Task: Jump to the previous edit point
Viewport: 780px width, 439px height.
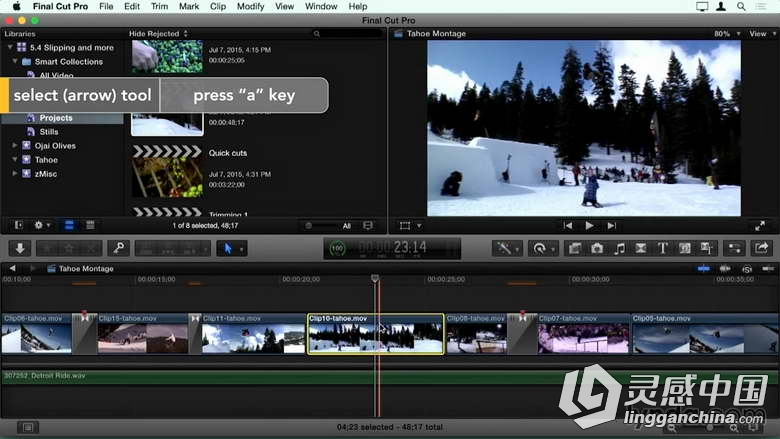Action: pyautogui.click(x=567, y=226)
